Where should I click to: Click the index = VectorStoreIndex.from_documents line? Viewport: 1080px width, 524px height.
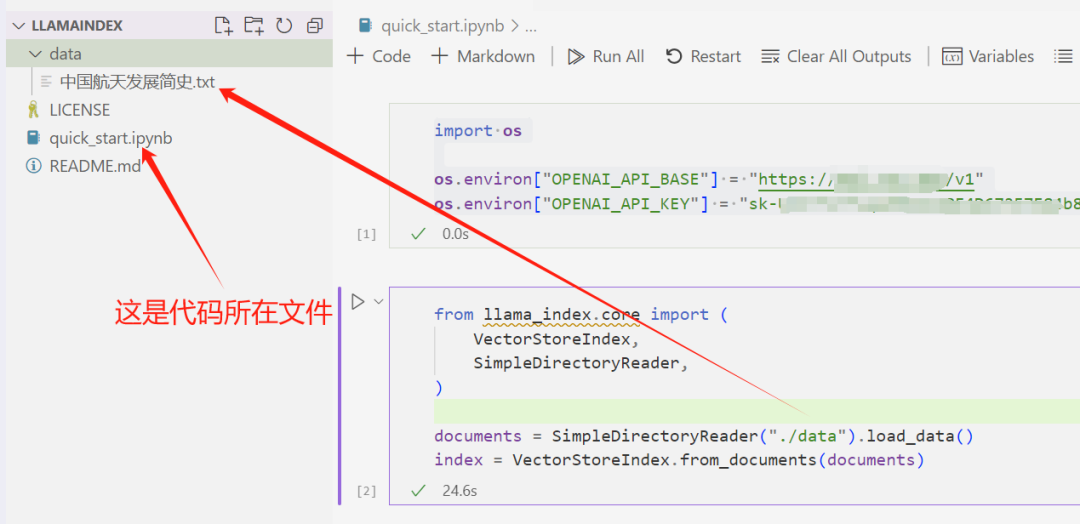point(679,460)
